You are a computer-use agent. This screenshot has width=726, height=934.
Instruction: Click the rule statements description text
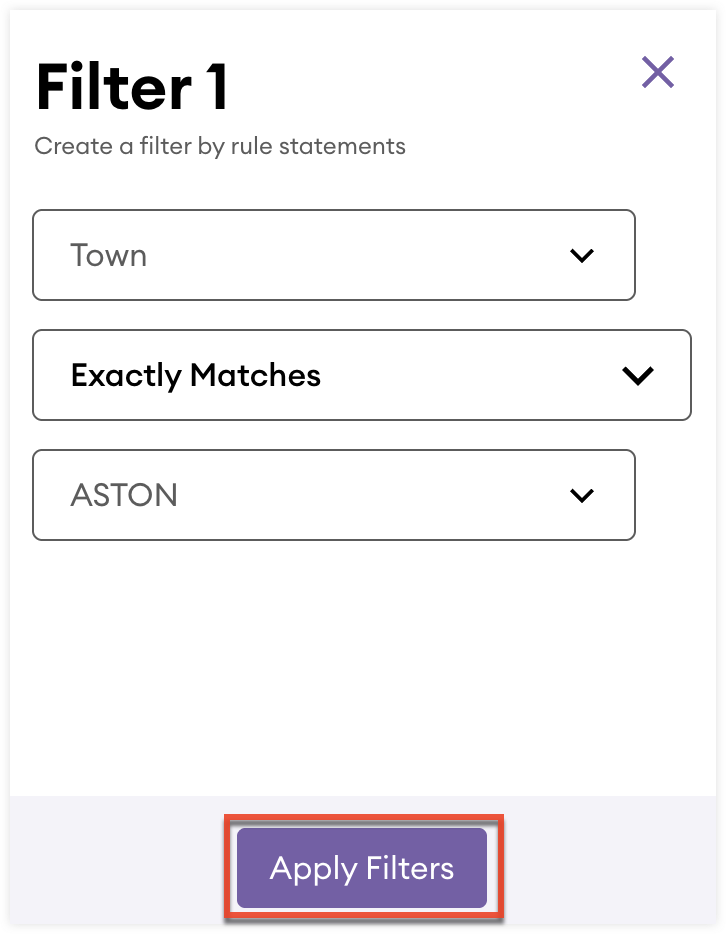(x=220, y=146)
